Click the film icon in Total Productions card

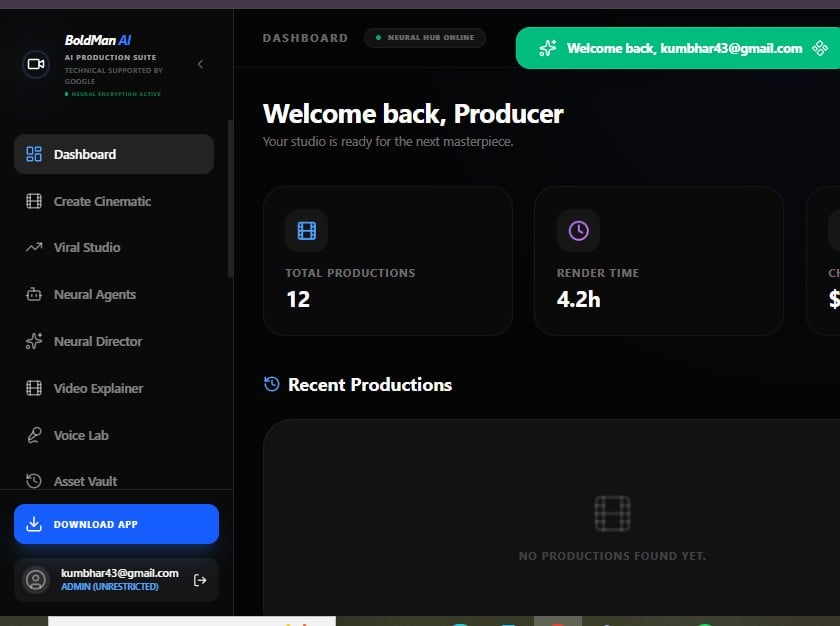coord(306,231)
